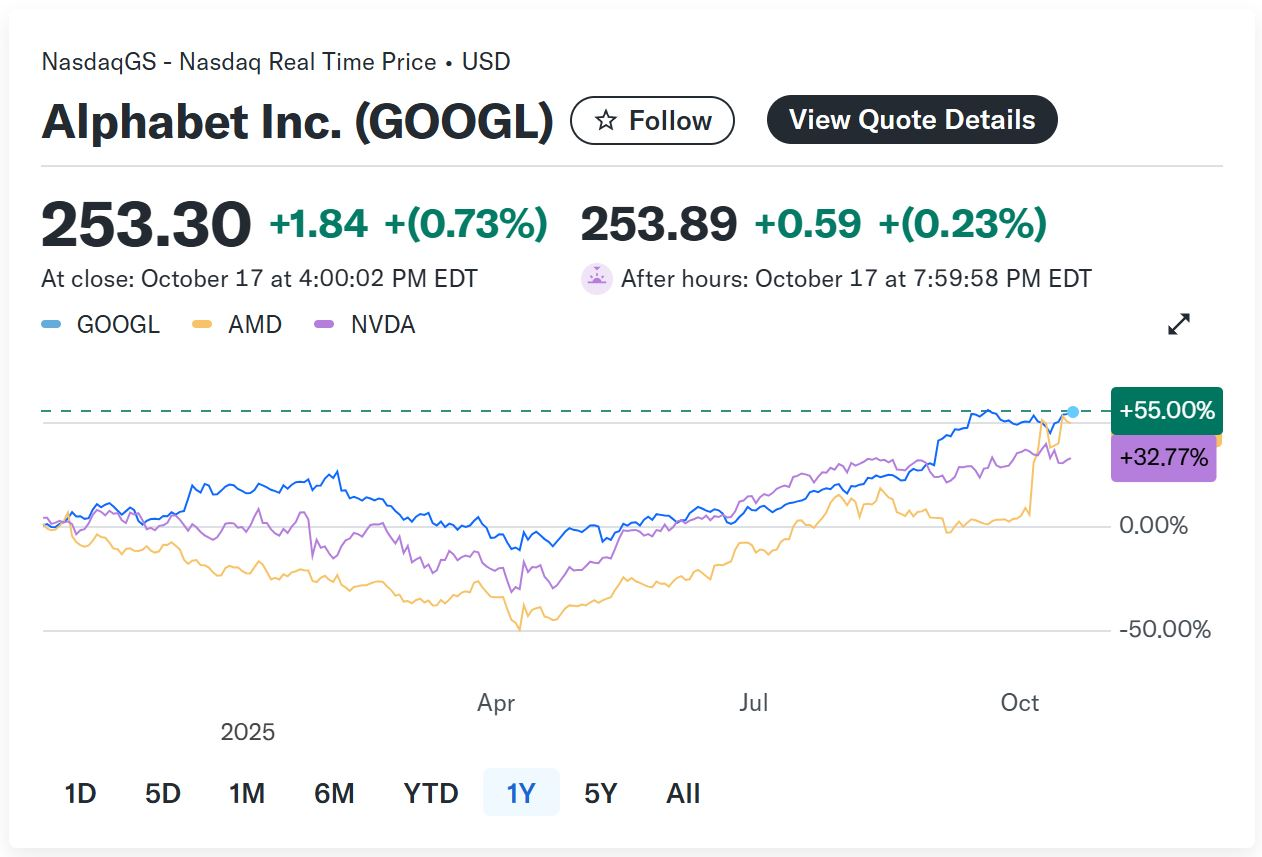Choose the YTD range
This screenshot has width=1262, height=857.
(431, 794)
